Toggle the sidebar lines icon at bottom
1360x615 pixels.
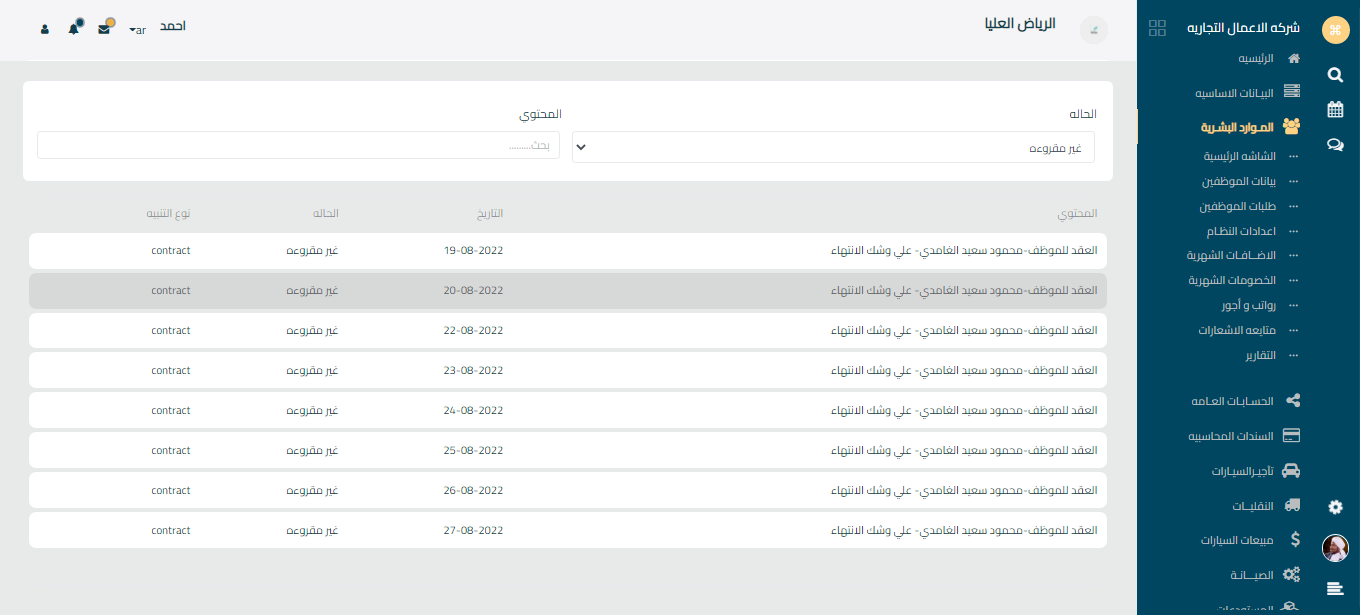(1335, 588)
